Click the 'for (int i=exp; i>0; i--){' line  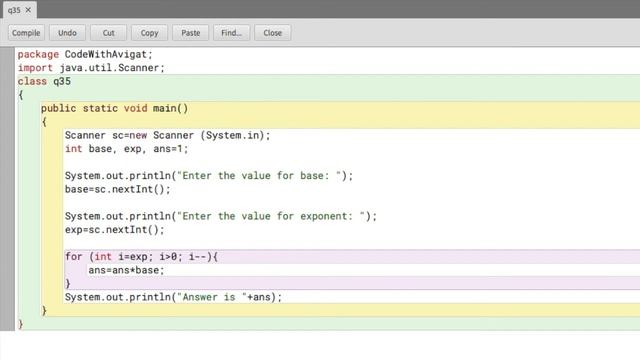tap(141, 256)
